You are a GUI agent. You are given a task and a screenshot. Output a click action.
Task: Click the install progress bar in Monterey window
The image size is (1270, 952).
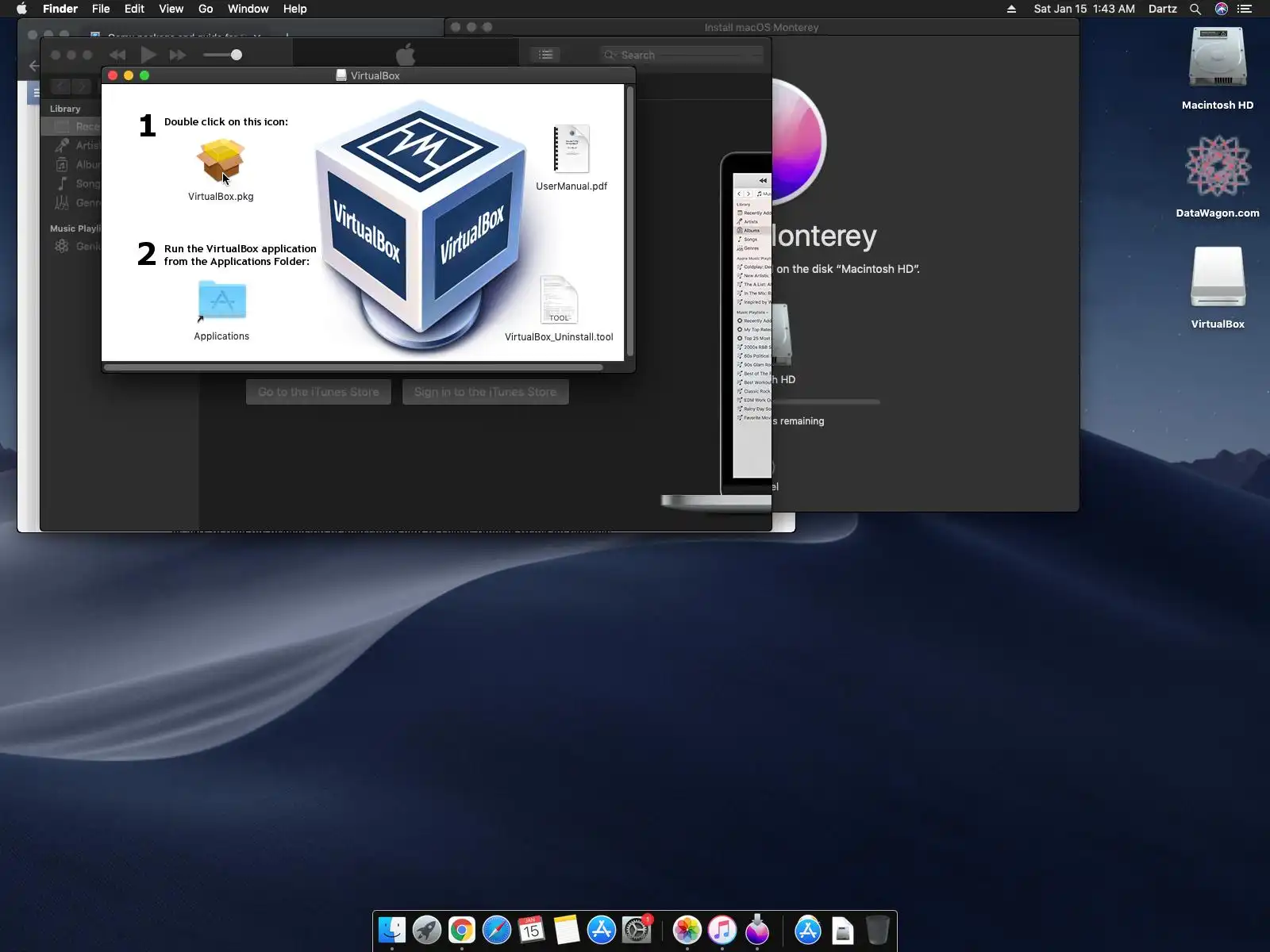click(x=826, y=402)
